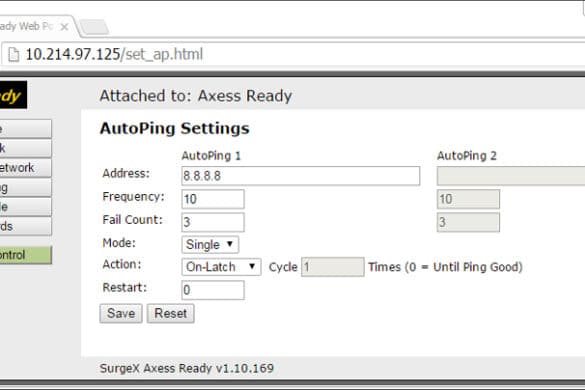Image resolution: width=585 pixels, height=390 pixels.
Task: Click the AutoPing 1 Fail Count field
Action: tap(213, 222)
